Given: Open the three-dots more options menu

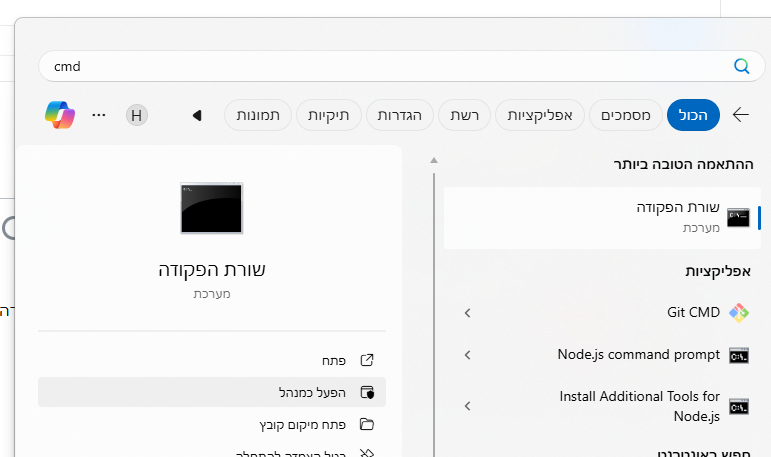Looking at the screenshot, I should [x=99, y=115].
